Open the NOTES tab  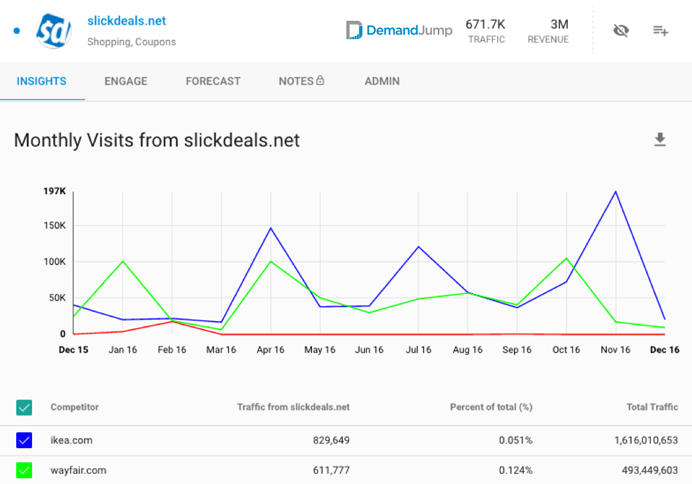click(x=296, y=81)
